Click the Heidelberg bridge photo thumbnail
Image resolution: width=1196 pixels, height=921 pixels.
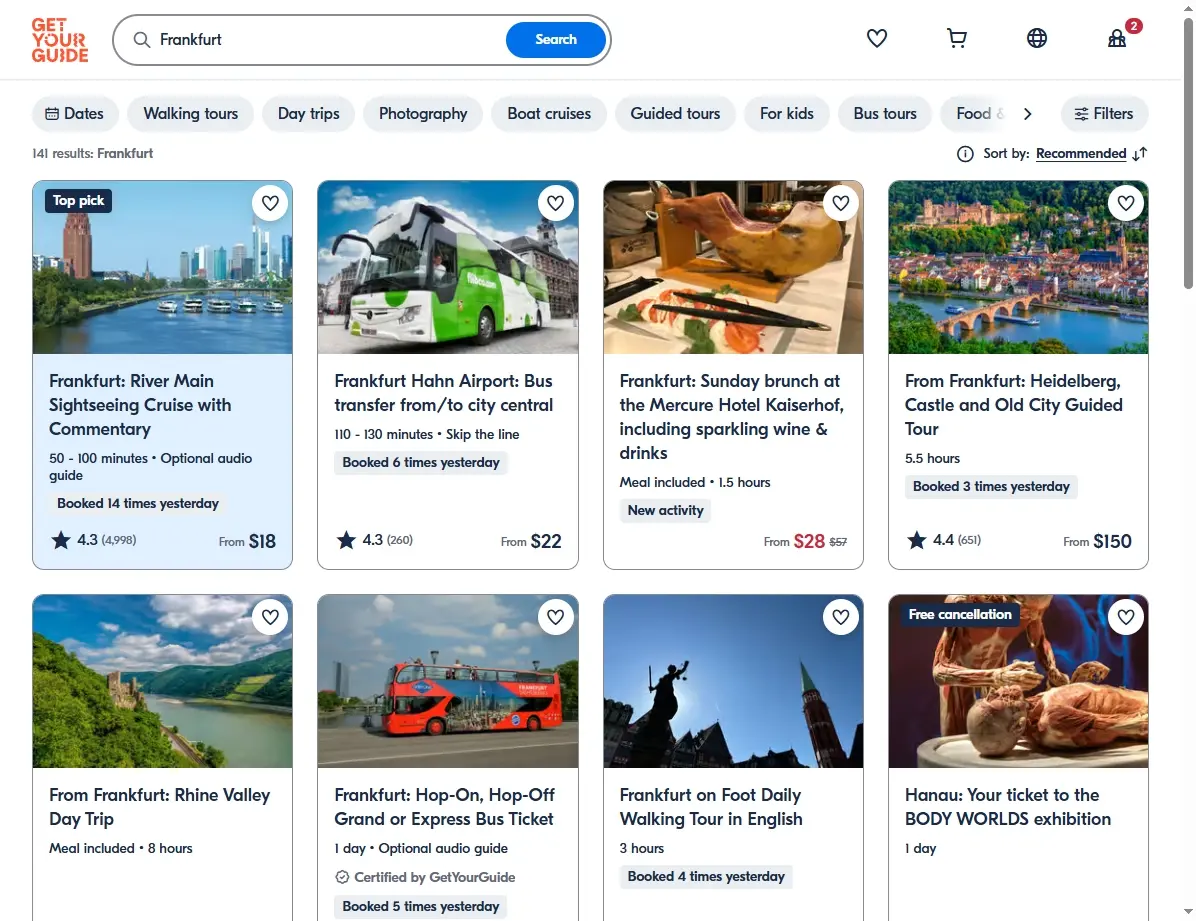pos(1018,267)
